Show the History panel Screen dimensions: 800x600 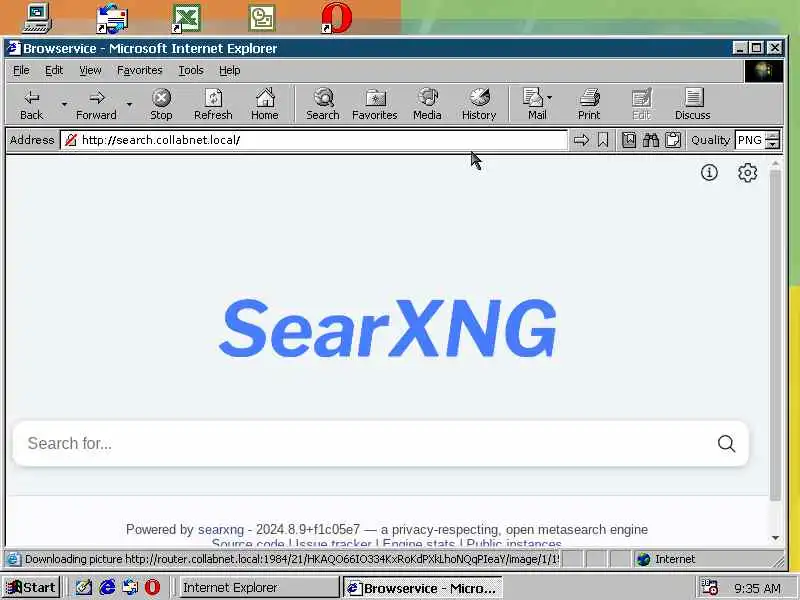pyautogui.click(x=479, y=105)
